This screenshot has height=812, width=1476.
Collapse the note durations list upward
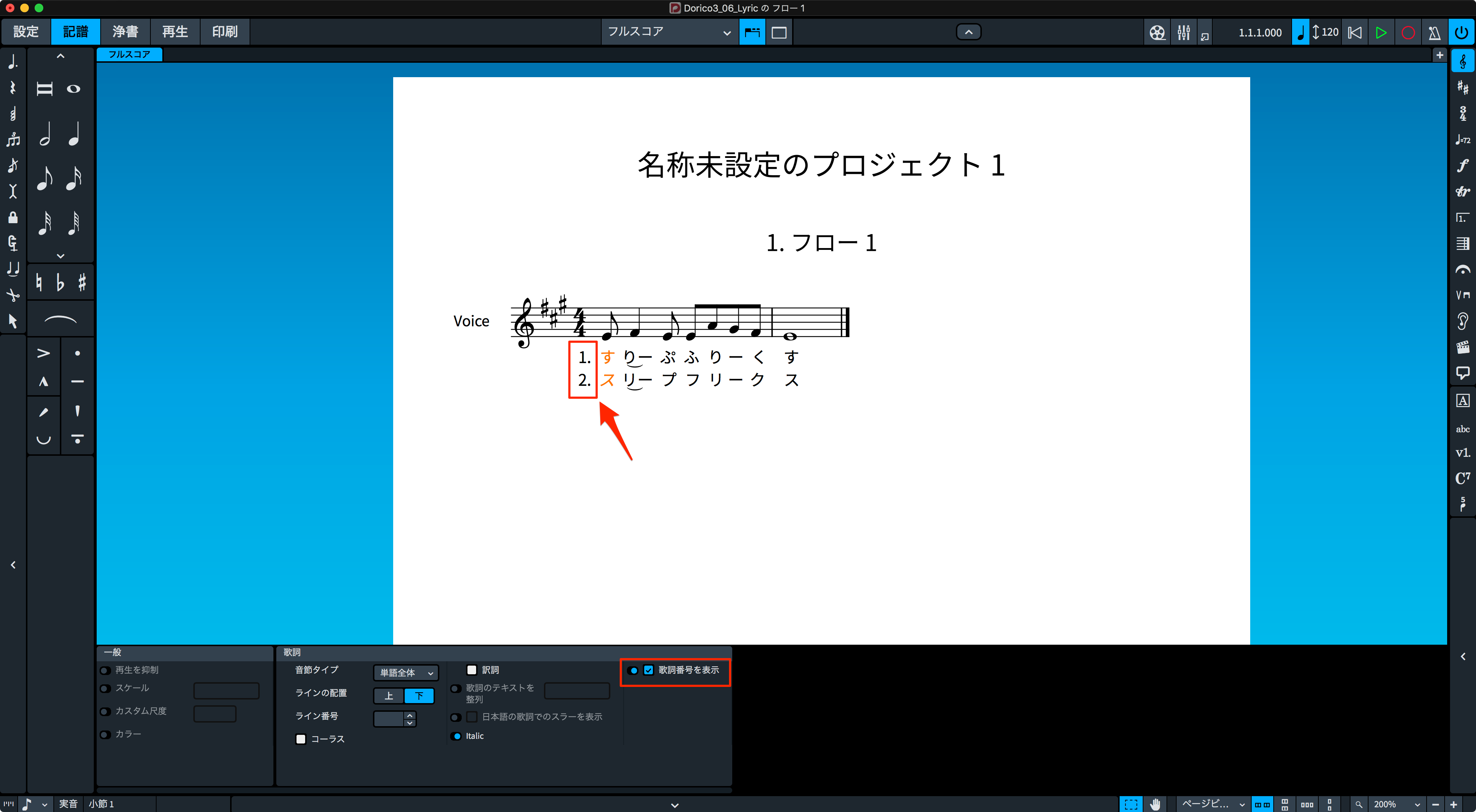pyautogui.click(x=60, y=56)
